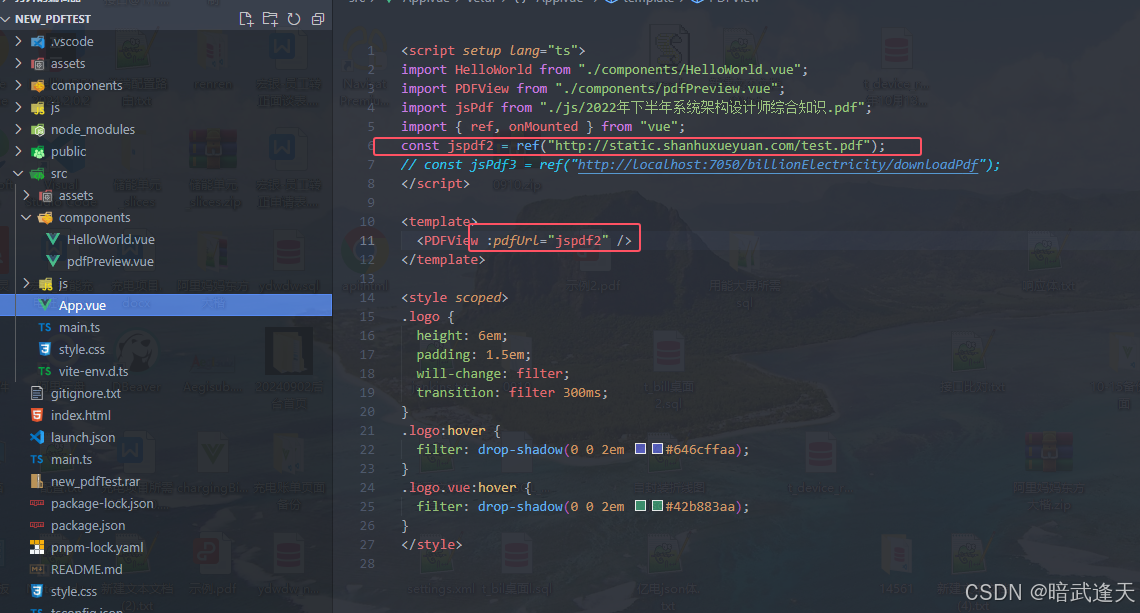Open root-level style.css below README.md
The image size is (1140, 613).
coord(73,591)
